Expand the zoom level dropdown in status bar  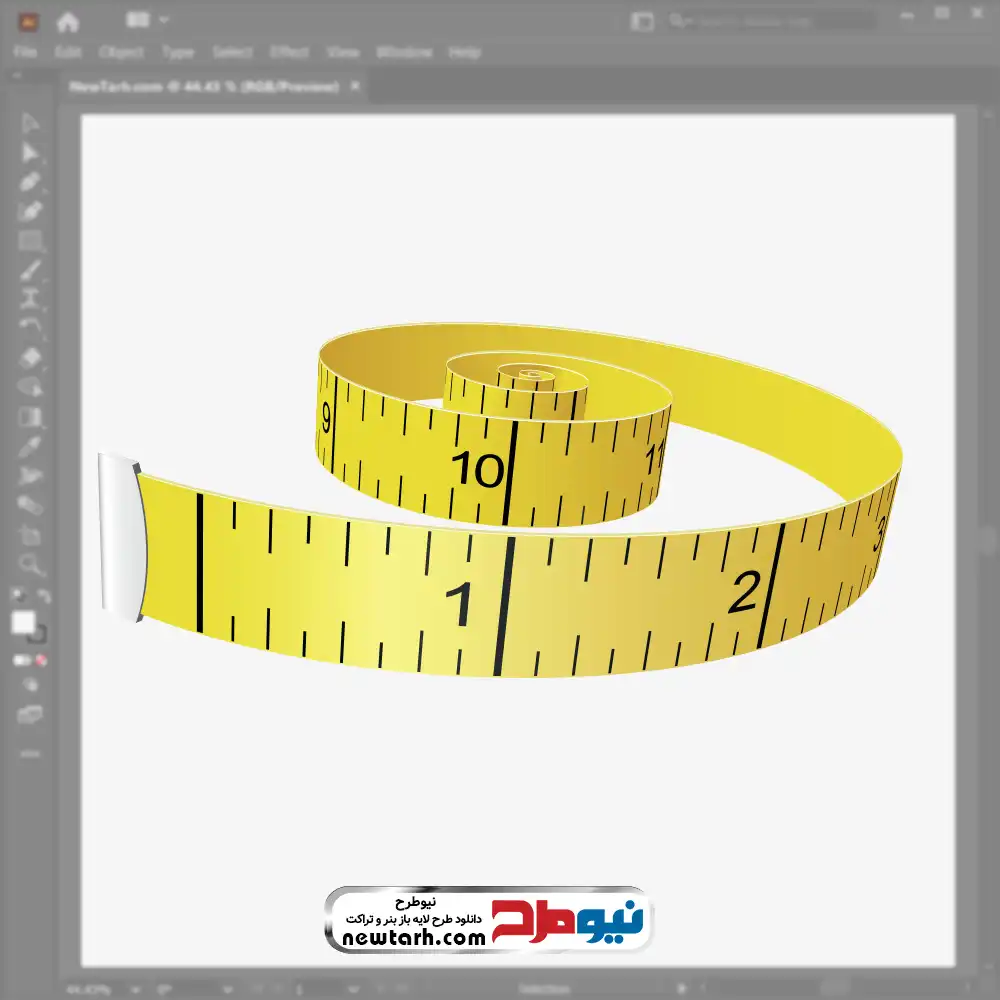[135, 990]
